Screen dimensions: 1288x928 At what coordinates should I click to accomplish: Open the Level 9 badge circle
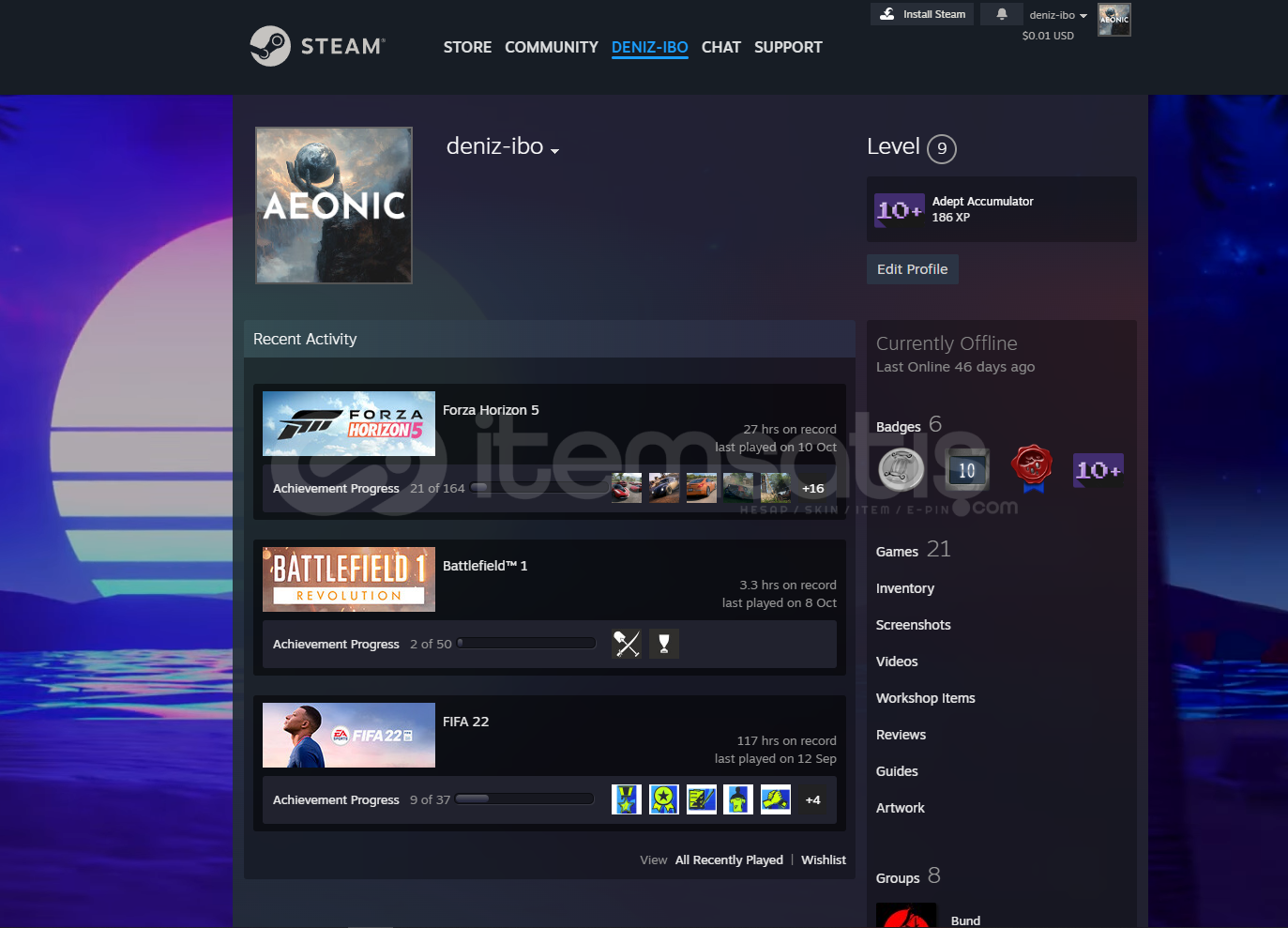click(942, 148)
